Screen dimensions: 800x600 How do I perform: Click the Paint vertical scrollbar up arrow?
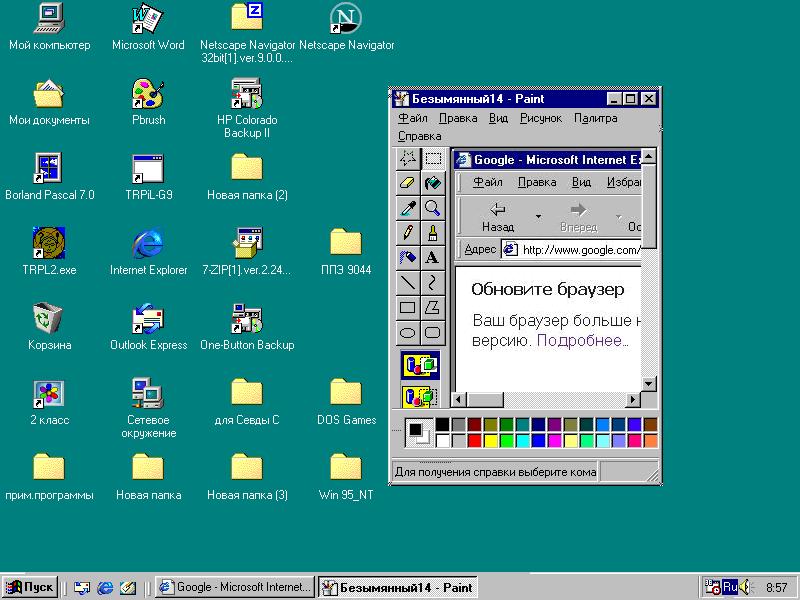(648, 156)
